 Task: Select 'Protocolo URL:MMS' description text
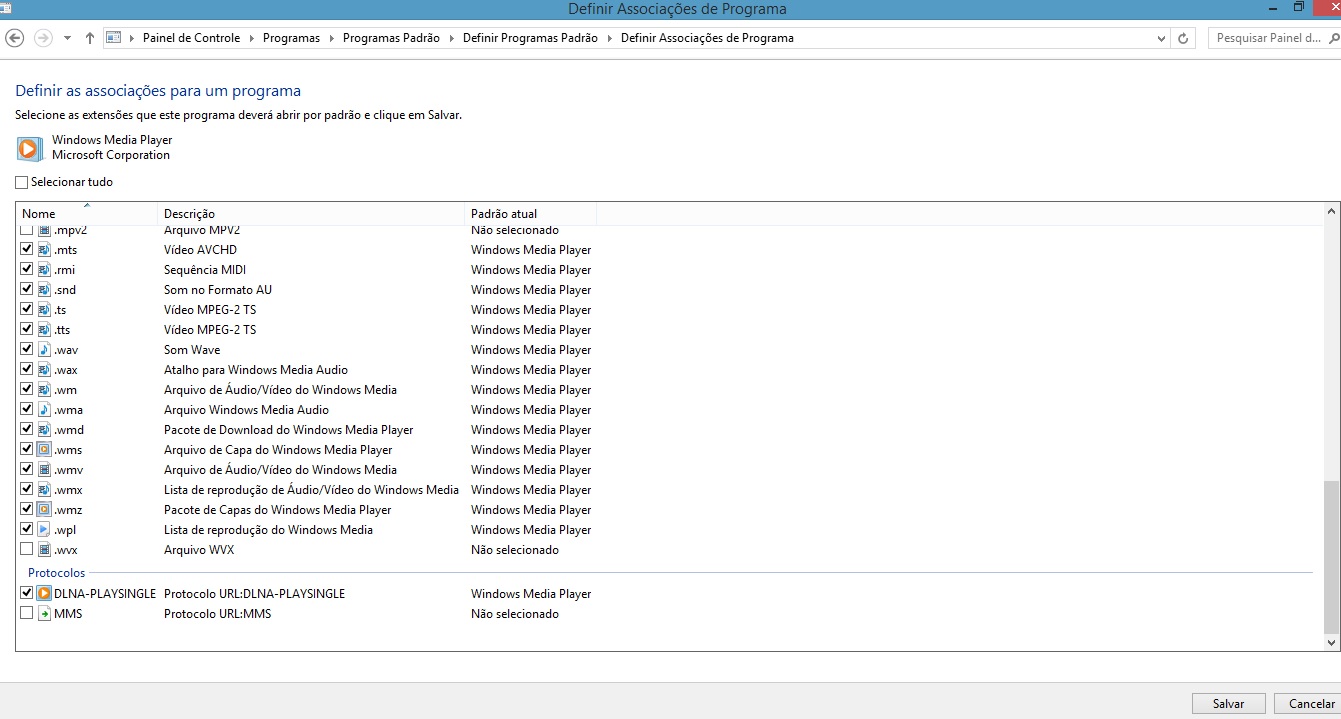217,614
